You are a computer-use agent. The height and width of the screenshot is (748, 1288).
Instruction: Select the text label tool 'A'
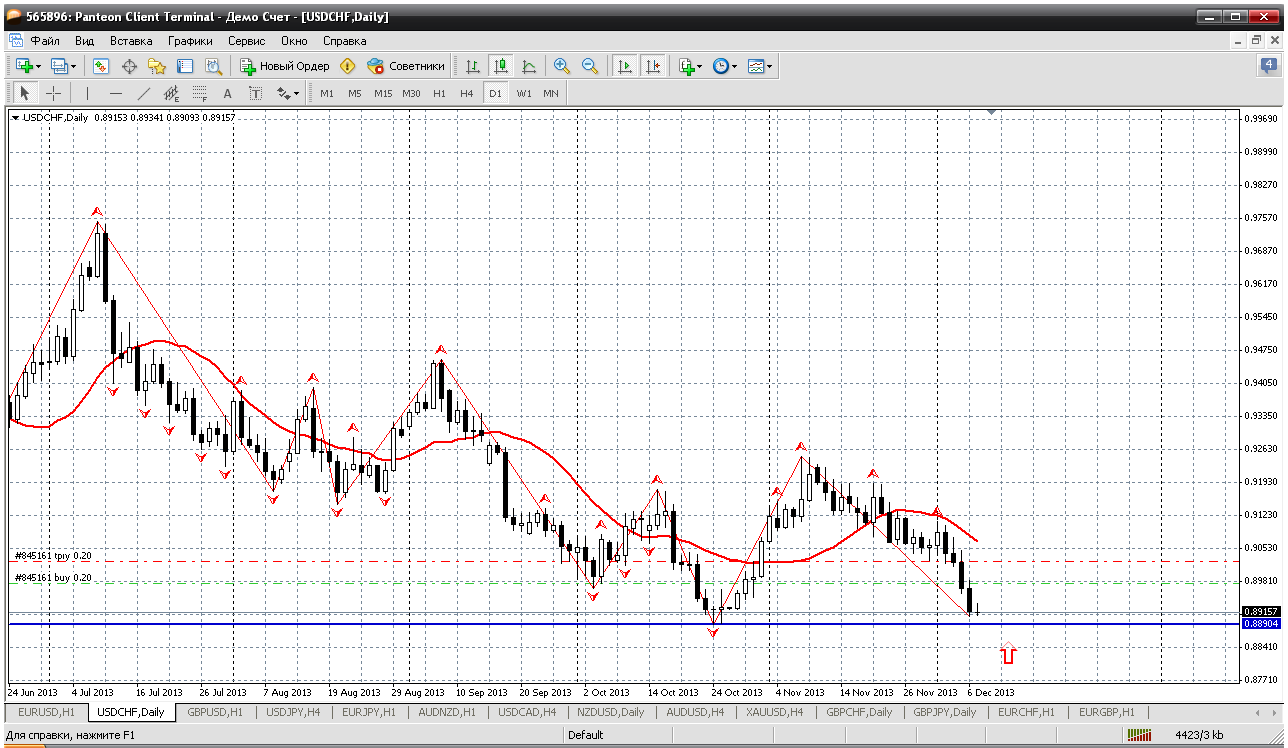(x=227, y=93)
